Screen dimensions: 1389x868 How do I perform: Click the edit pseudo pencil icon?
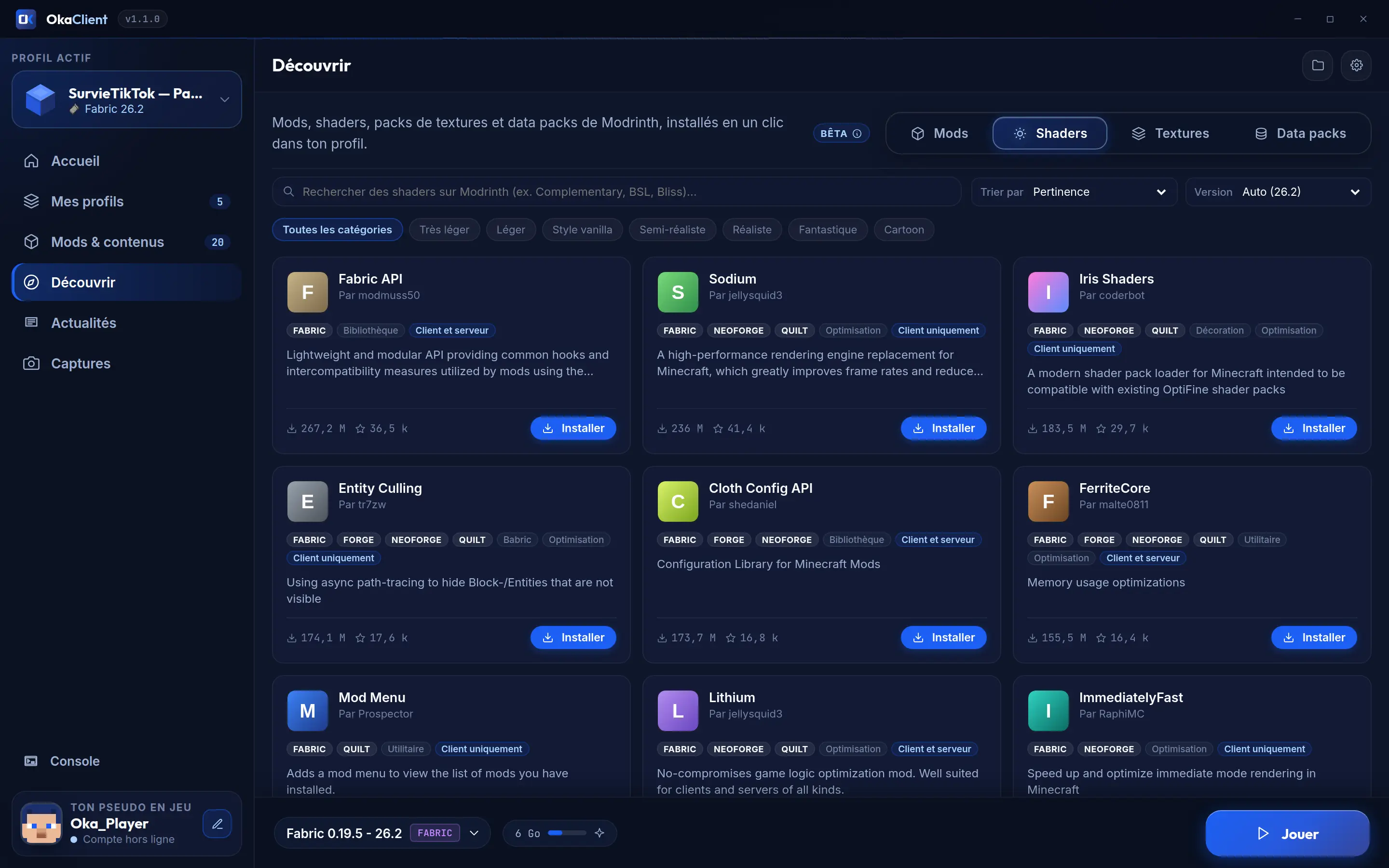[x=217, y=823]
